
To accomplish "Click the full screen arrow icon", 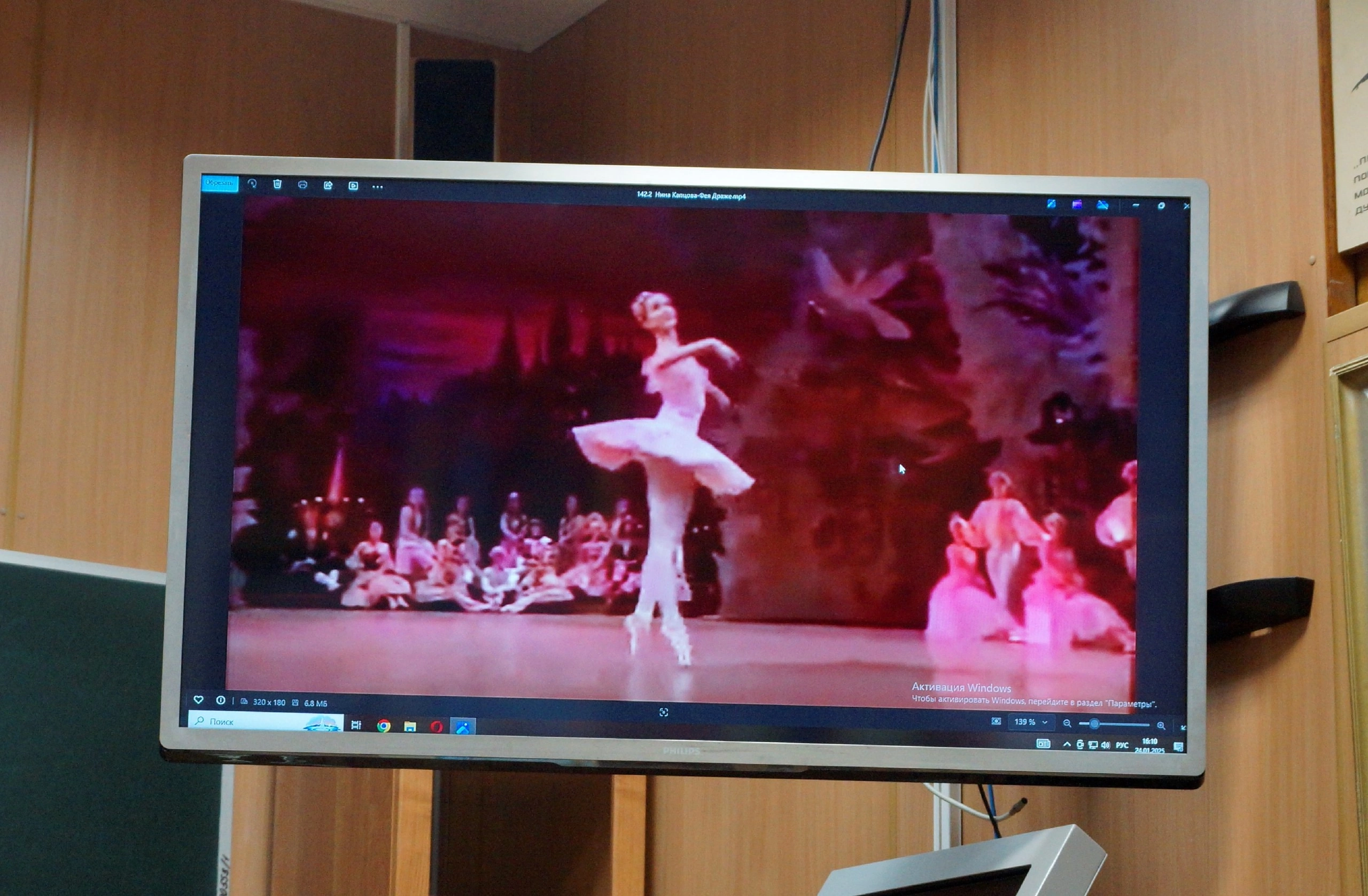I will pyautogui.click(x=1183, y=728).
